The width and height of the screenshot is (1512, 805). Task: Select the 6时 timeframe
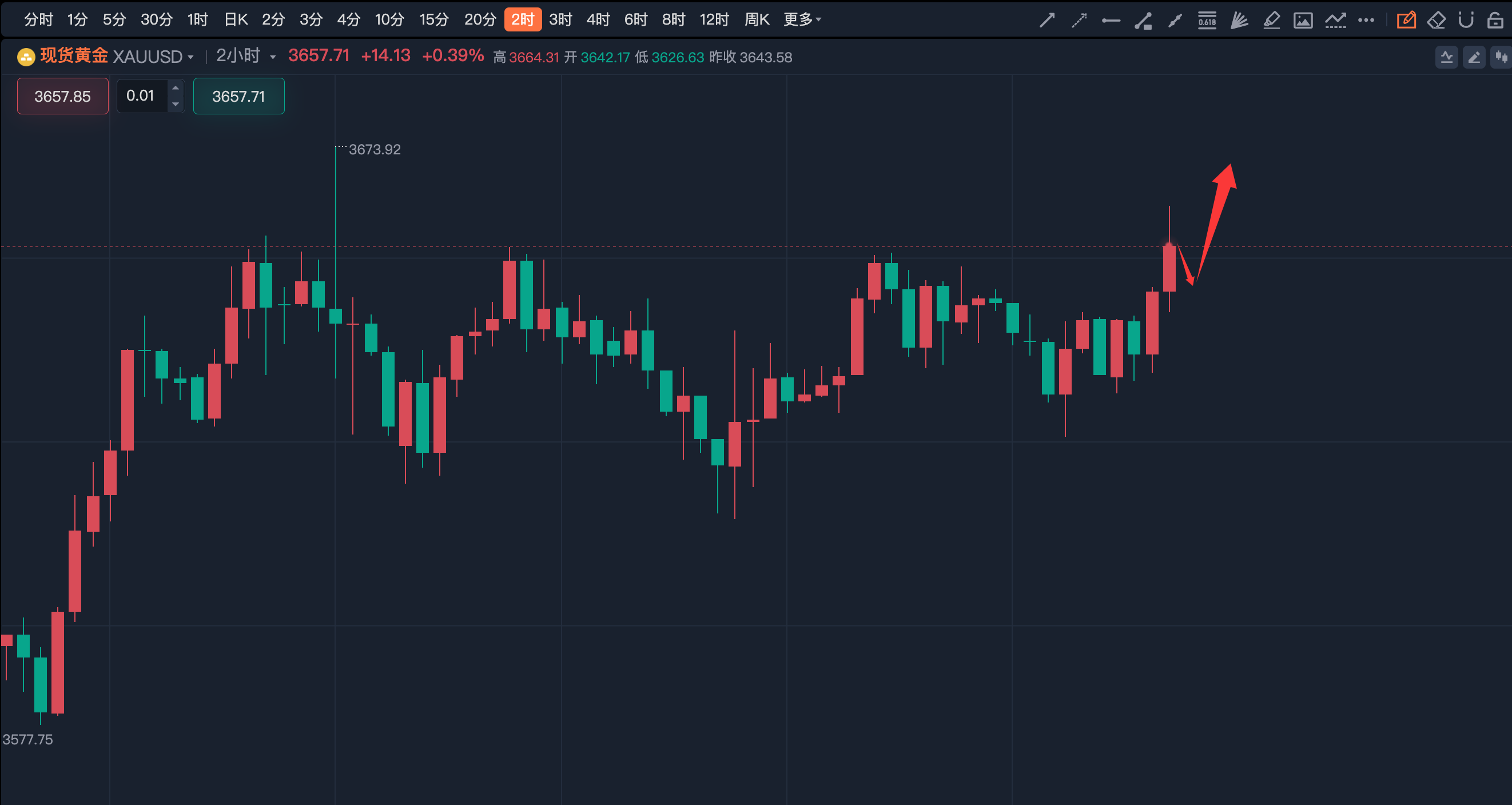[x=636, y=20]
